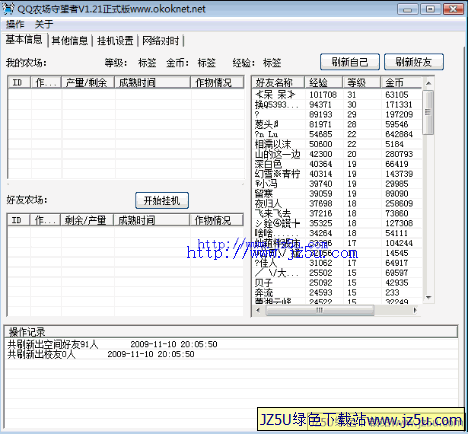The height and width of the screenshot is (434, 468).
Task: Click ID header in my farm table
Action: (x=19, y=82)
